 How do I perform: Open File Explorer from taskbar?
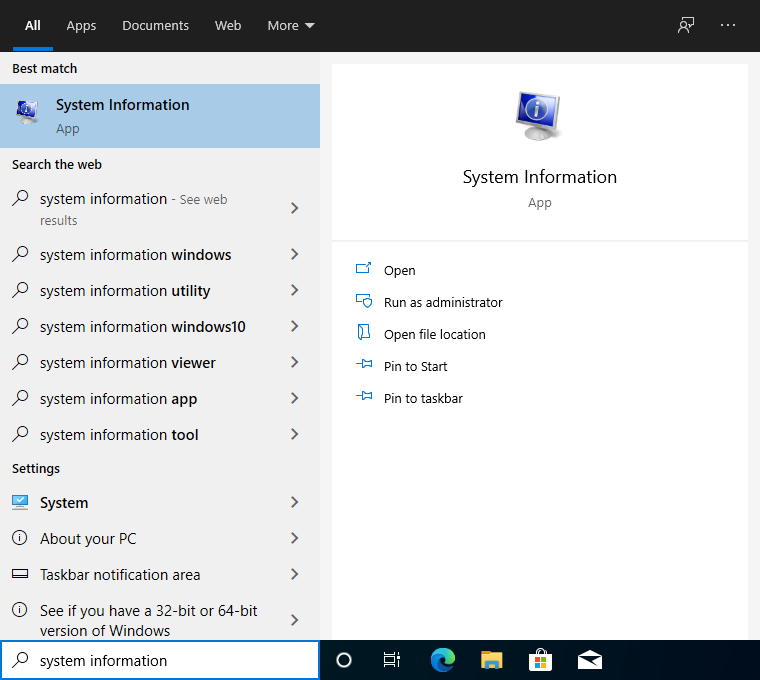click(491, 660)
